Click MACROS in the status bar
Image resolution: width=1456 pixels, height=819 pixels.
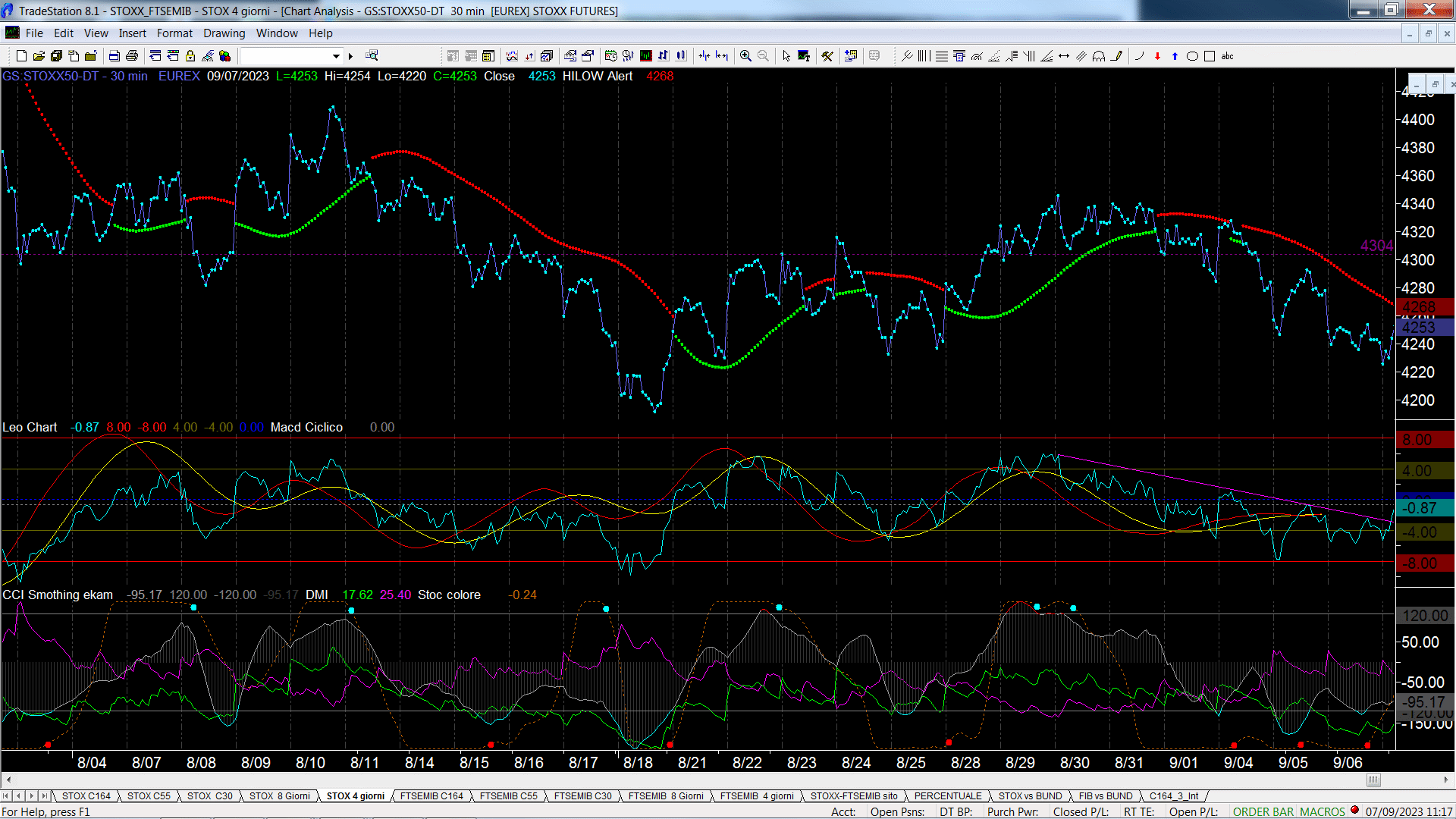[x=1323, y=812]
